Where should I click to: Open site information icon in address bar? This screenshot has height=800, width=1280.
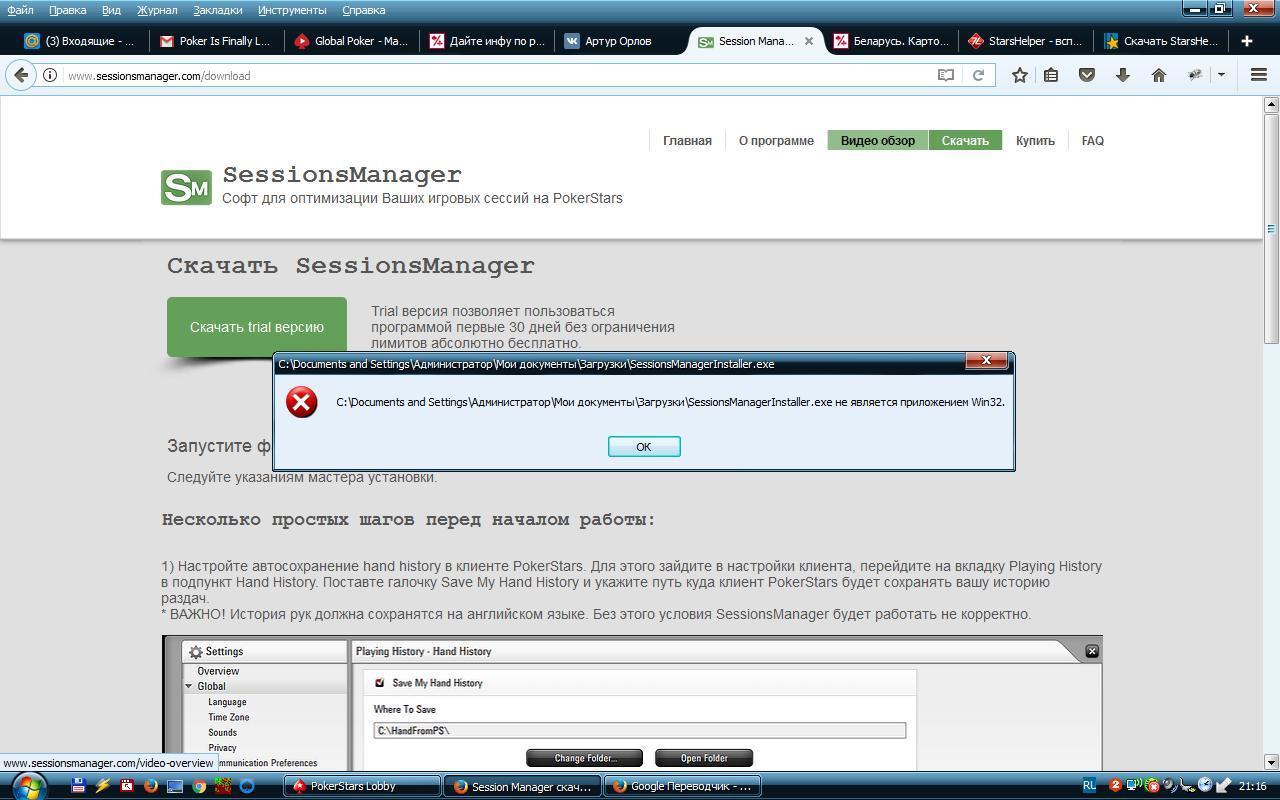tap(49, 75)
